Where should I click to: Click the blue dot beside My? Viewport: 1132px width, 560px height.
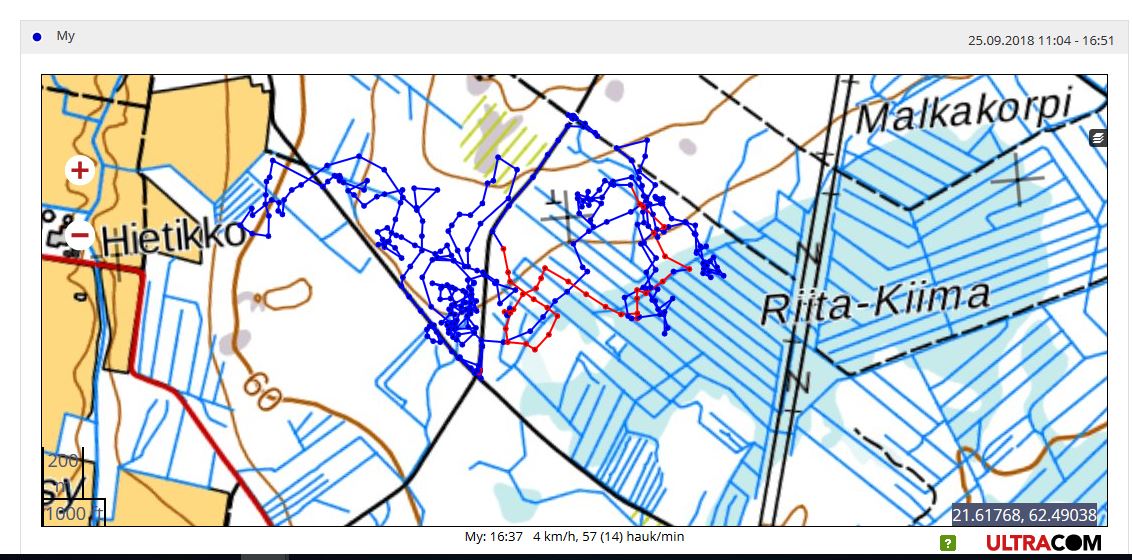37,37
